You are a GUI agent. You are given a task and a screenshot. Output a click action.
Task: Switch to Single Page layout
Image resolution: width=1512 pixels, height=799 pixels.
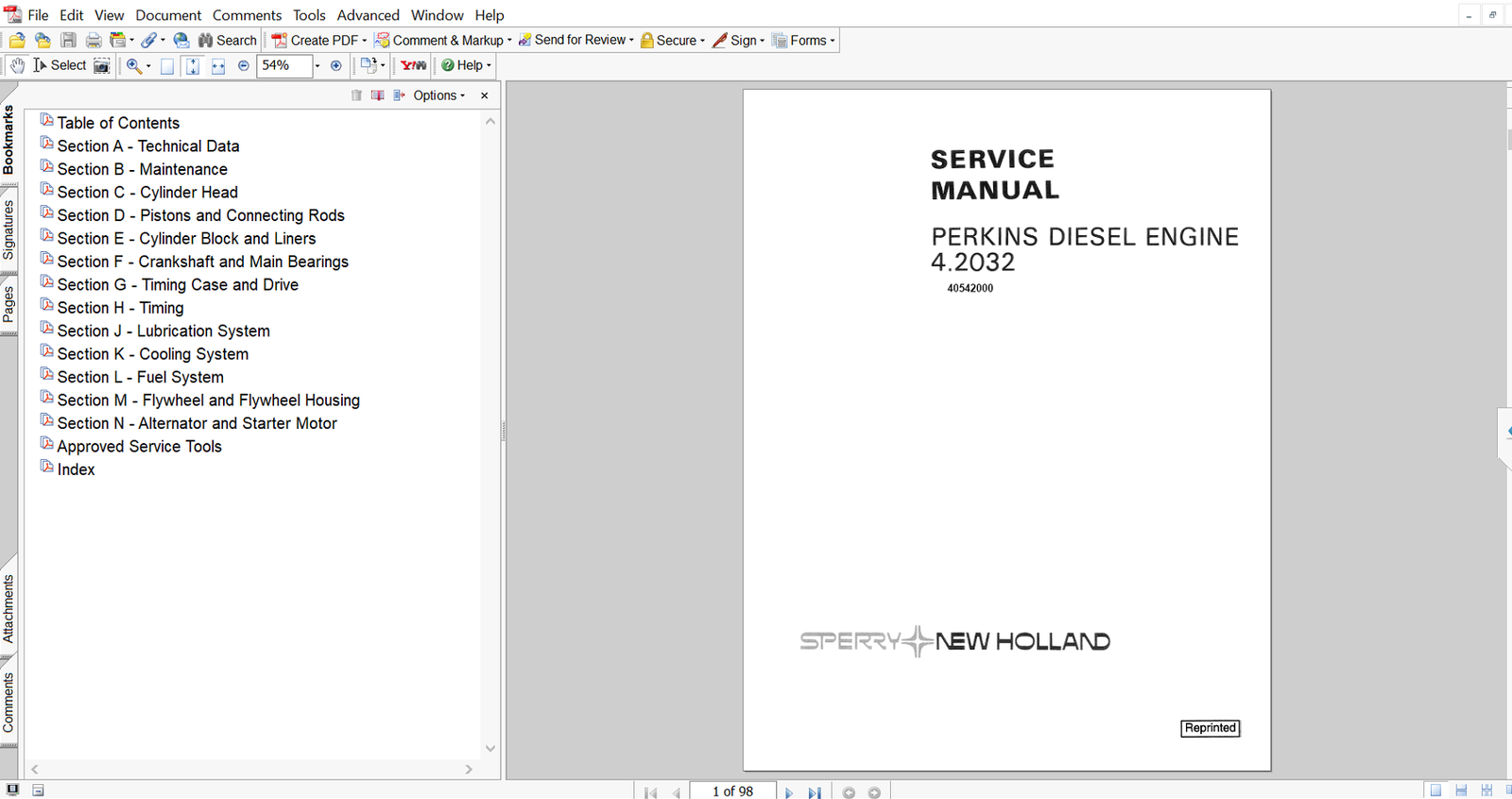[1435, 790]
